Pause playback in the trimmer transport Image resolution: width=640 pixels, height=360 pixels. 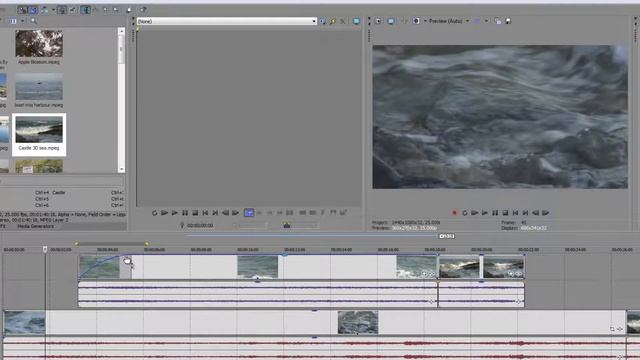(185, 213)
